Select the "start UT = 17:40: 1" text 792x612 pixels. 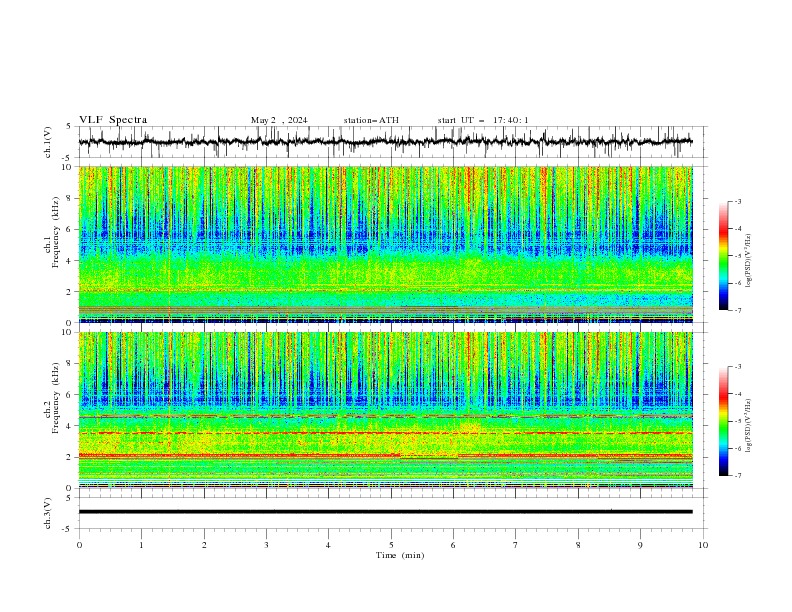click(483, 120)
